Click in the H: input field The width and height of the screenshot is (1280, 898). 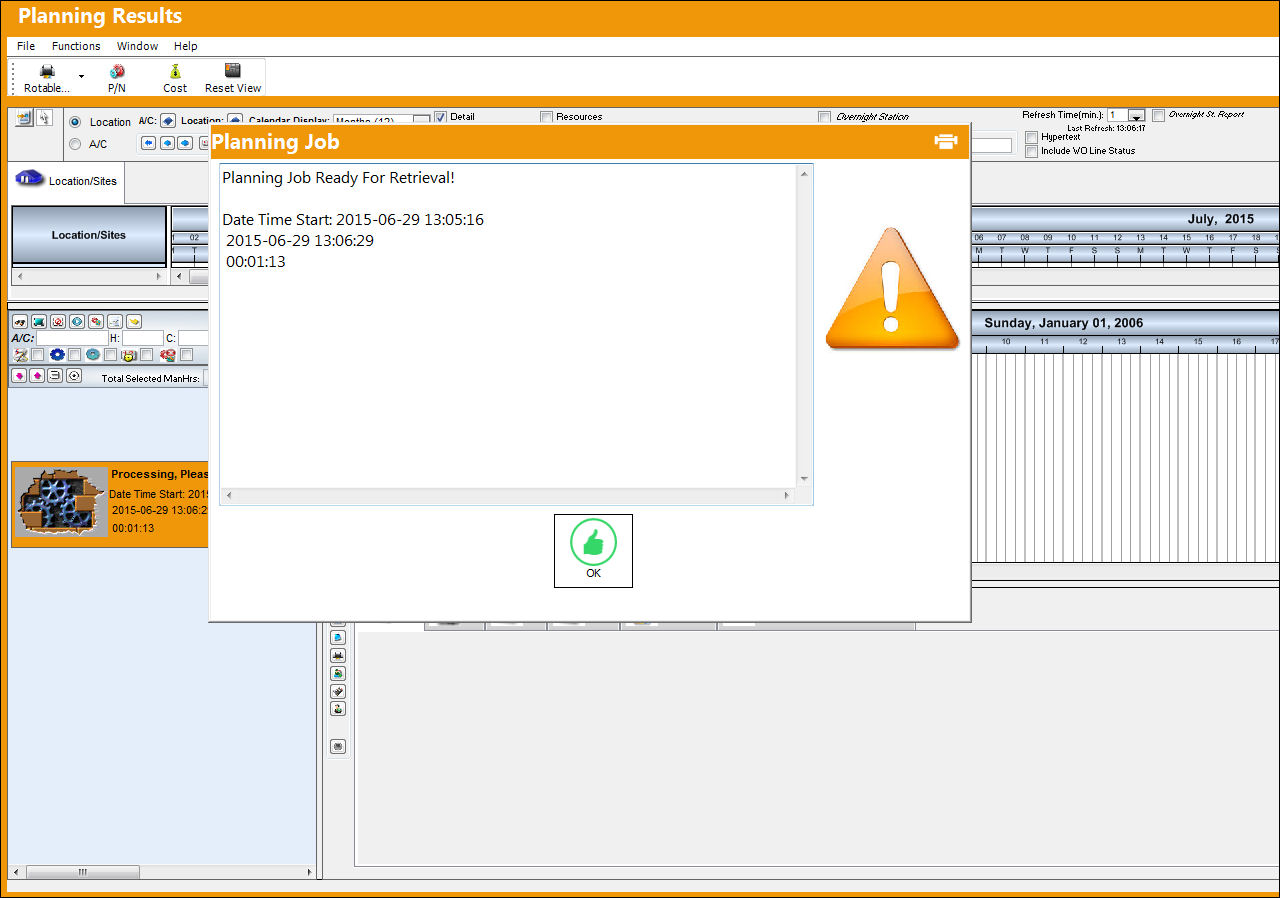(143, 338)
